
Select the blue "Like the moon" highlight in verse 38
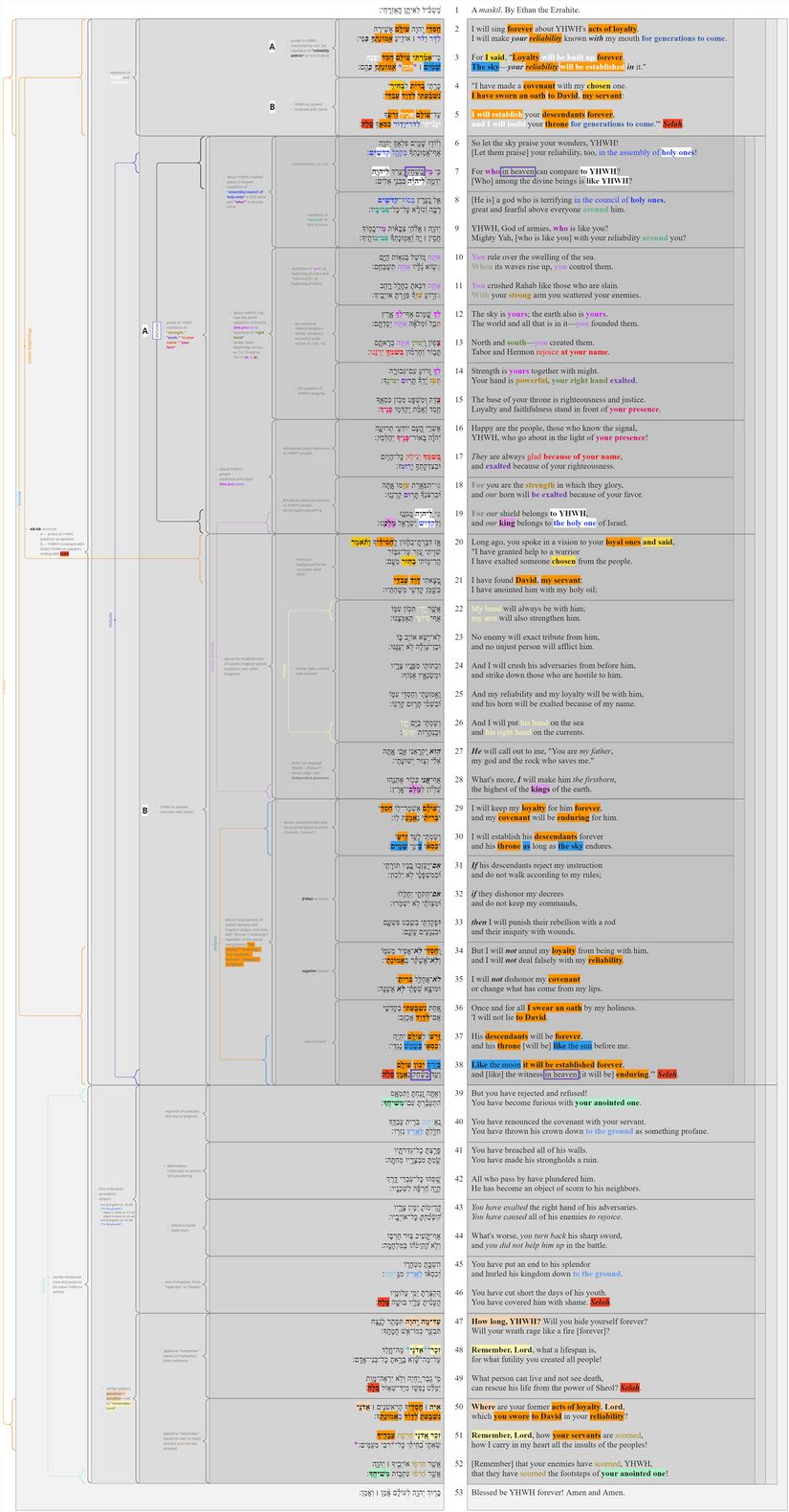pos(495,1064)
